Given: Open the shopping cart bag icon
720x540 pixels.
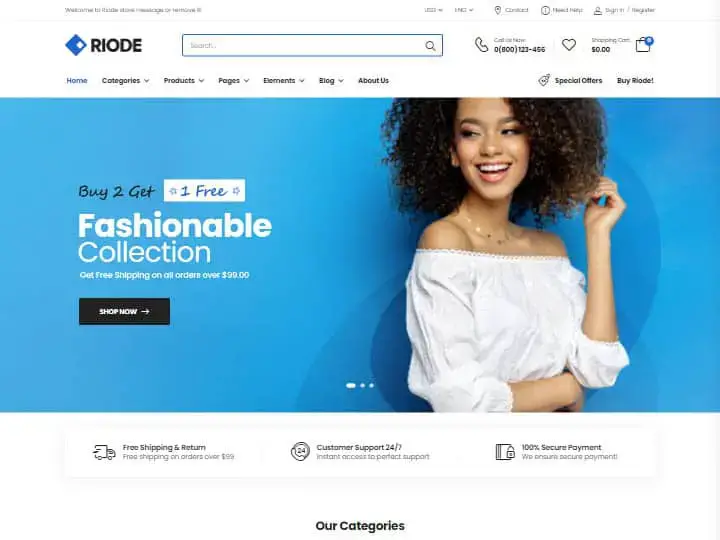Looking at the screenshot, I should click(644, 45).
